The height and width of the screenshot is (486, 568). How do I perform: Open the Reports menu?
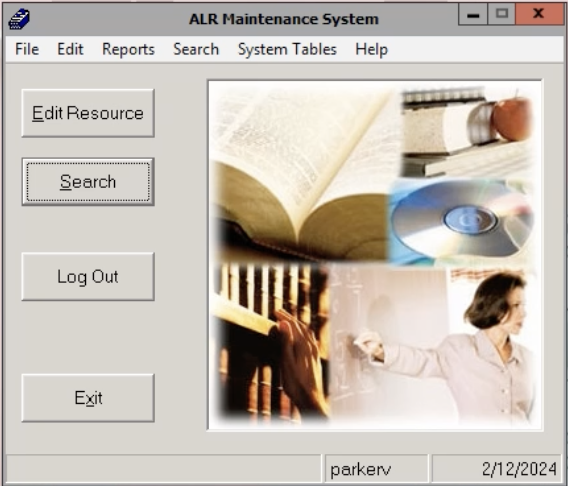point(128,49)
